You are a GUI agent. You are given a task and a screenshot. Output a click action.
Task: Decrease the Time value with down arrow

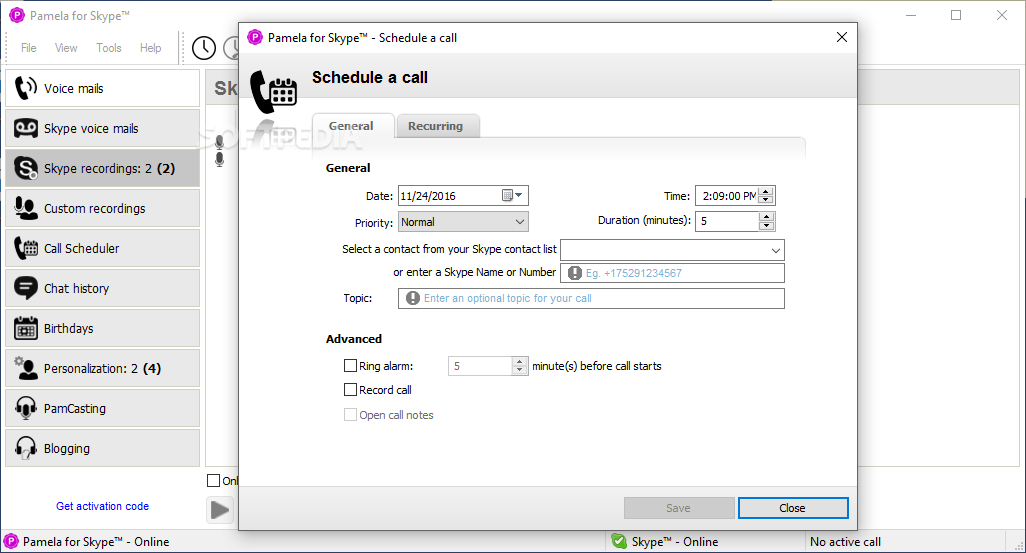(x=766, y=200)
